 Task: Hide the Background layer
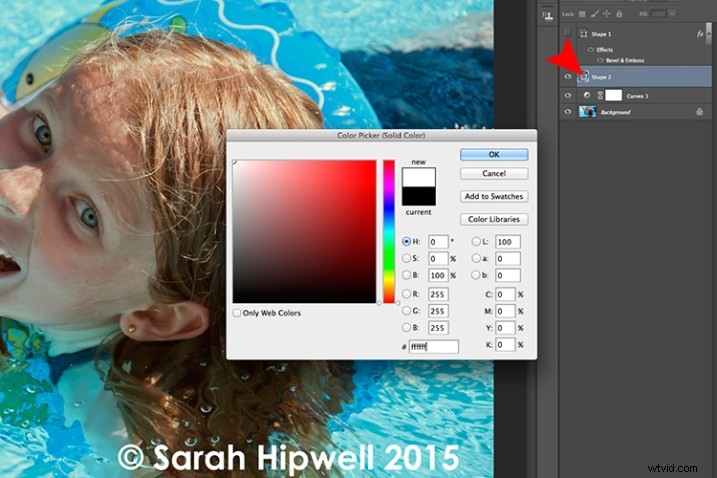(x=567, y=112)
